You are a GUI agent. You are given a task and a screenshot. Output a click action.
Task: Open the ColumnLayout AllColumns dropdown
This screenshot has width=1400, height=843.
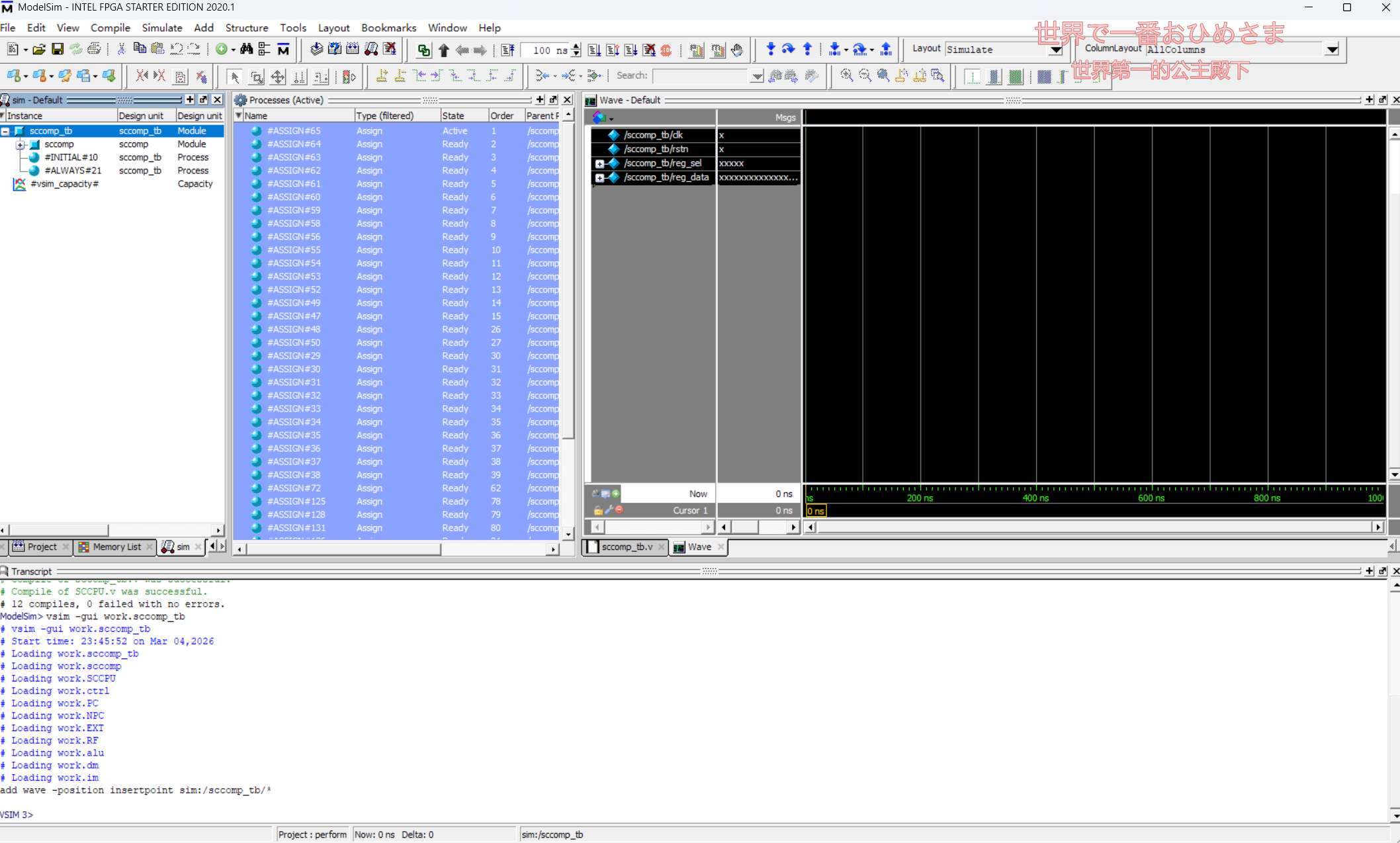click(1332, 50)
